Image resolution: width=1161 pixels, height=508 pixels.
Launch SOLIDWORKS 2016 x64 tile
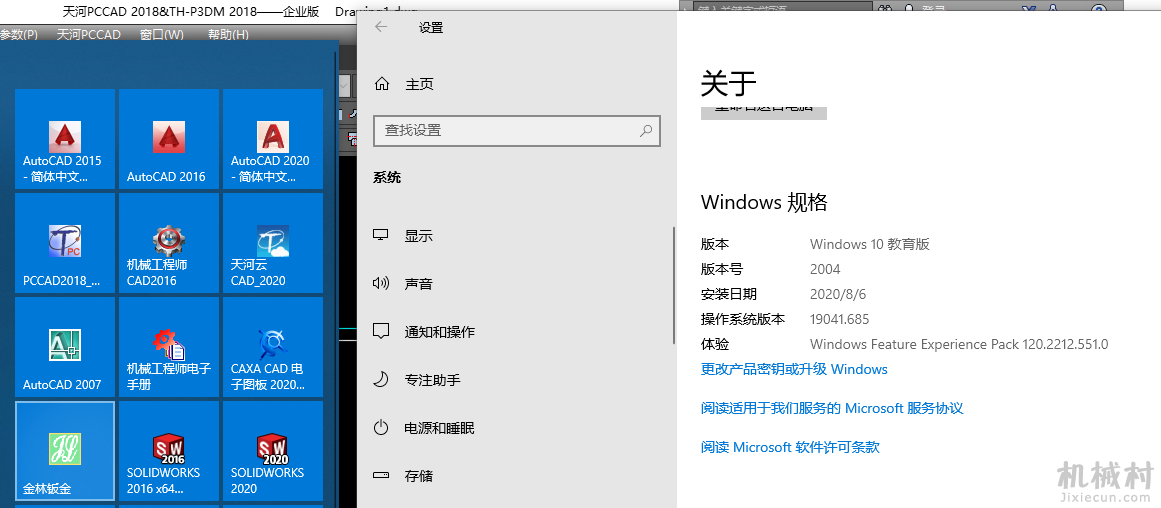169,451
